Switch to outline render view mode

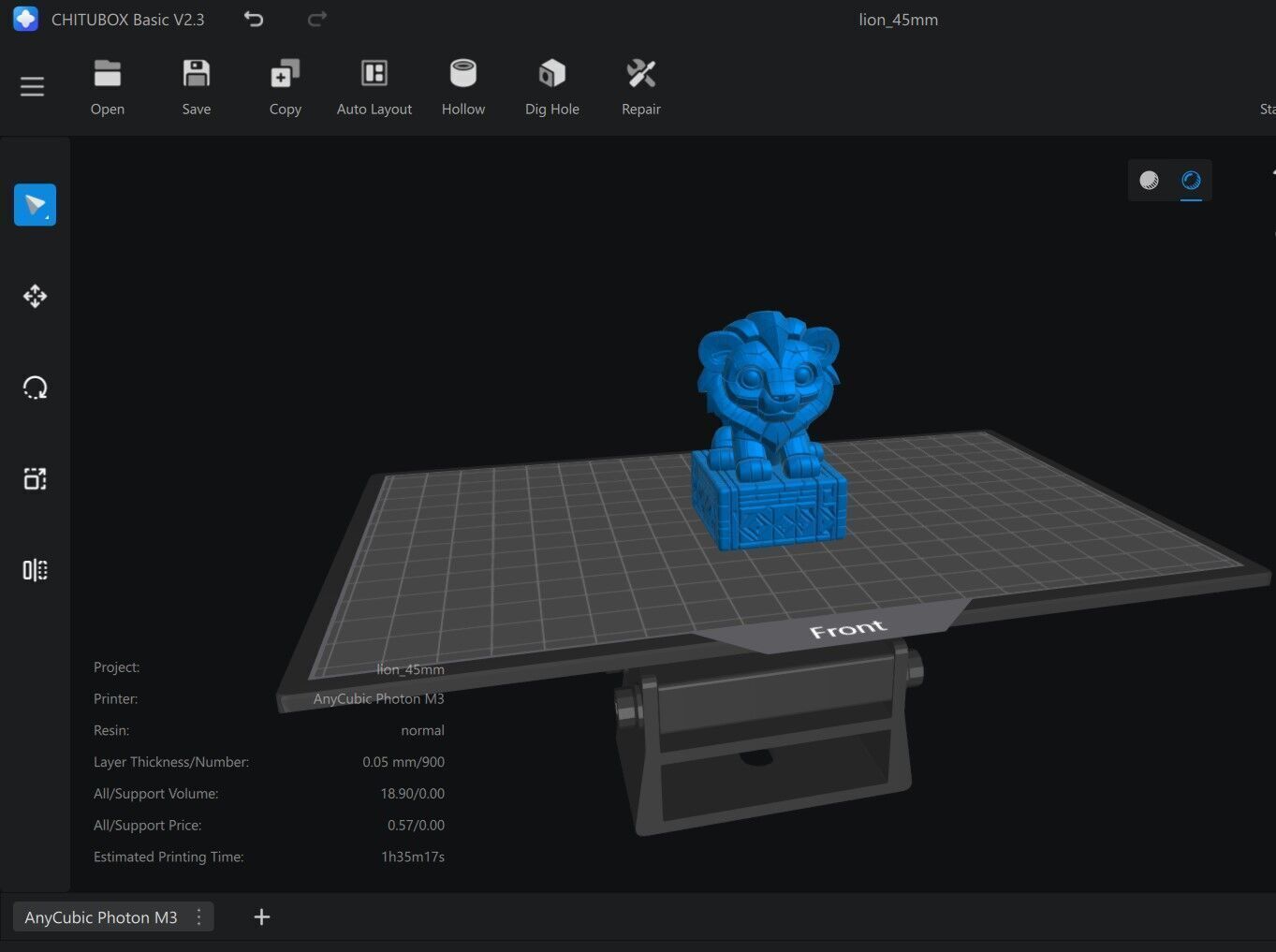click(x=1191, y=181)
